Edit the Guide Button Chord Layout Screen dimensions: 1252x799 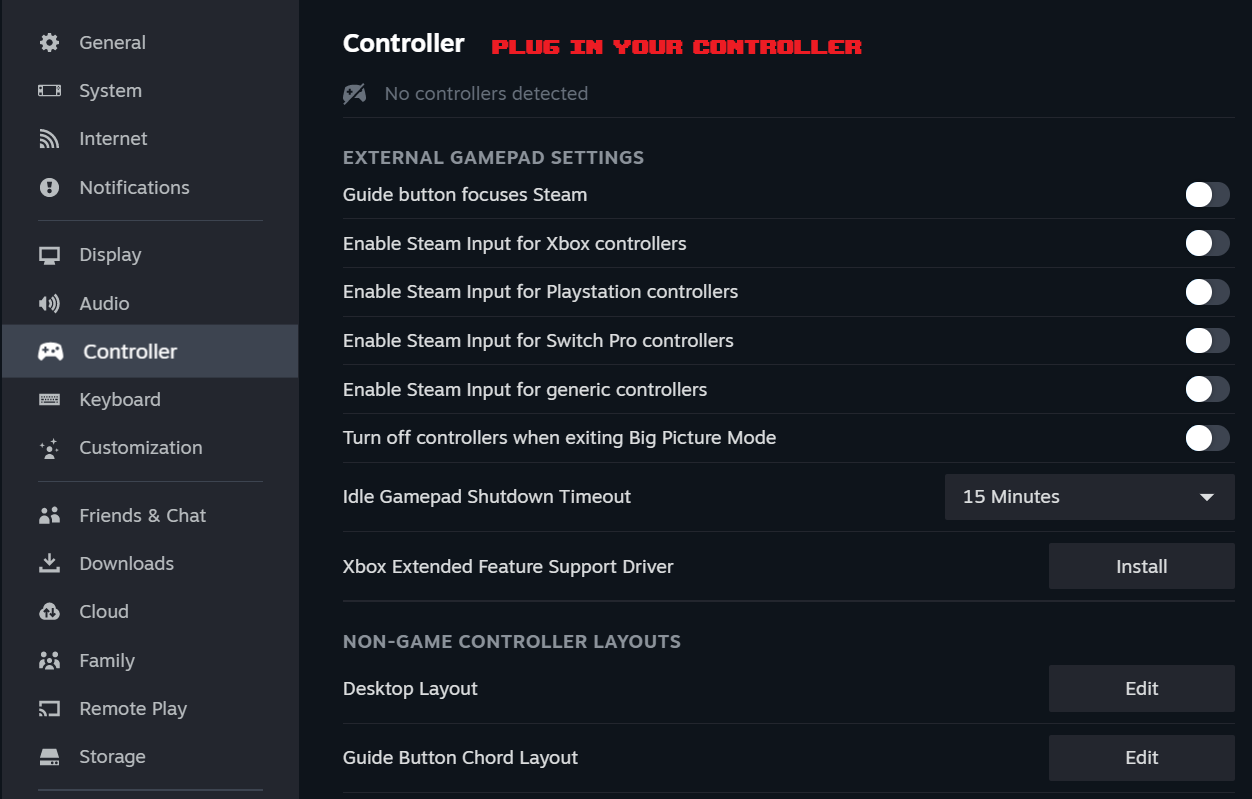click(x=1141, y=758)
